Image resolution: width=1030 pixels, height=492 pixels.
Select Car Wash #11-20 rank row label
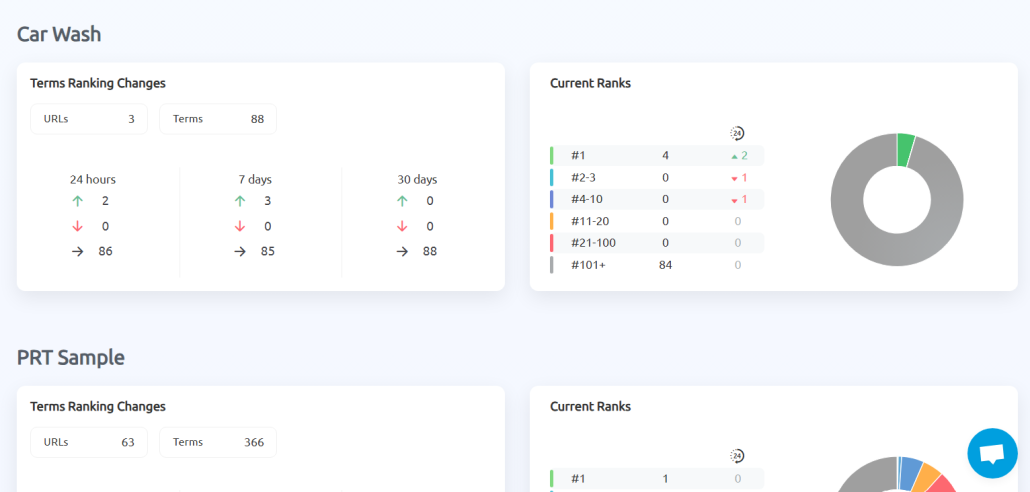tap(589, 221)
